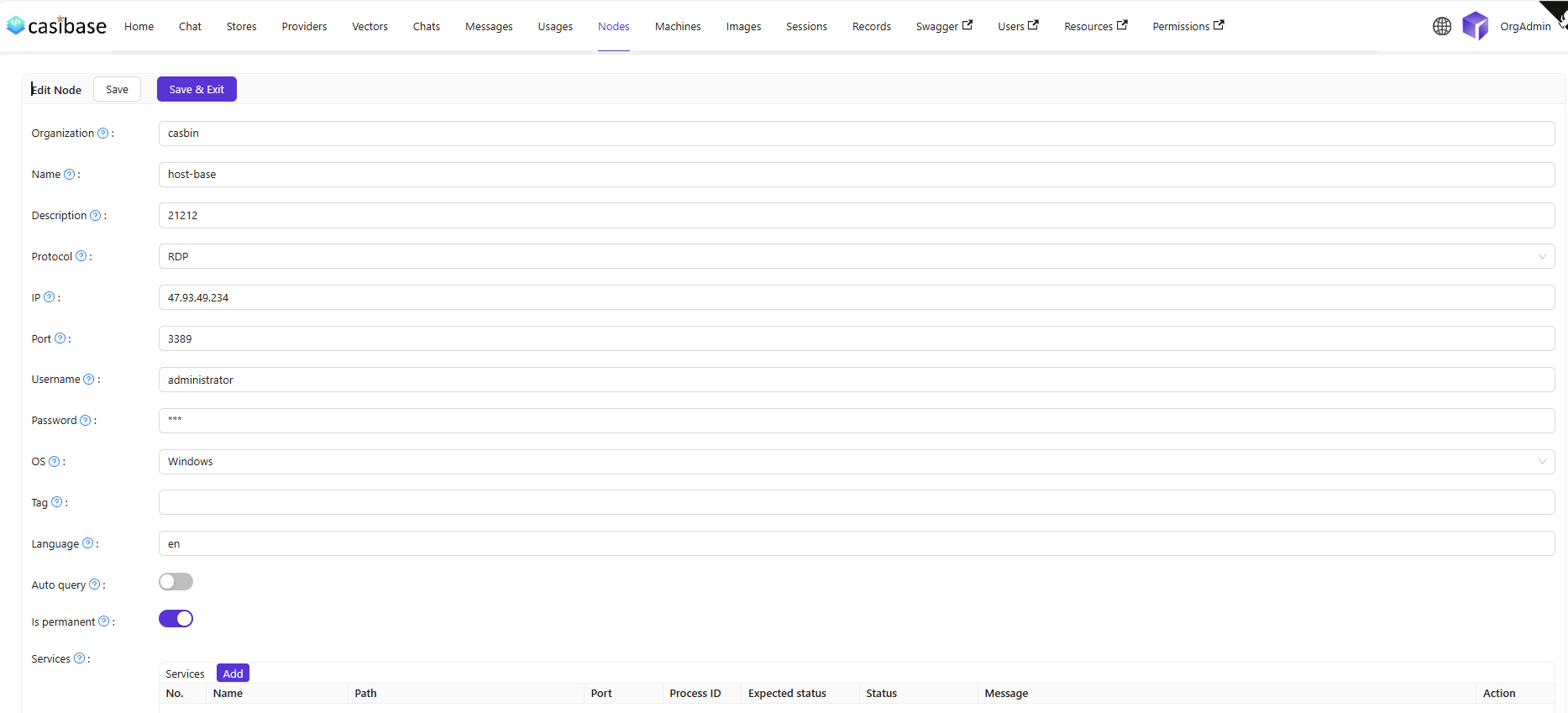Focus the IP address input field
This screenshot has height=713, width=1568.
856,297
